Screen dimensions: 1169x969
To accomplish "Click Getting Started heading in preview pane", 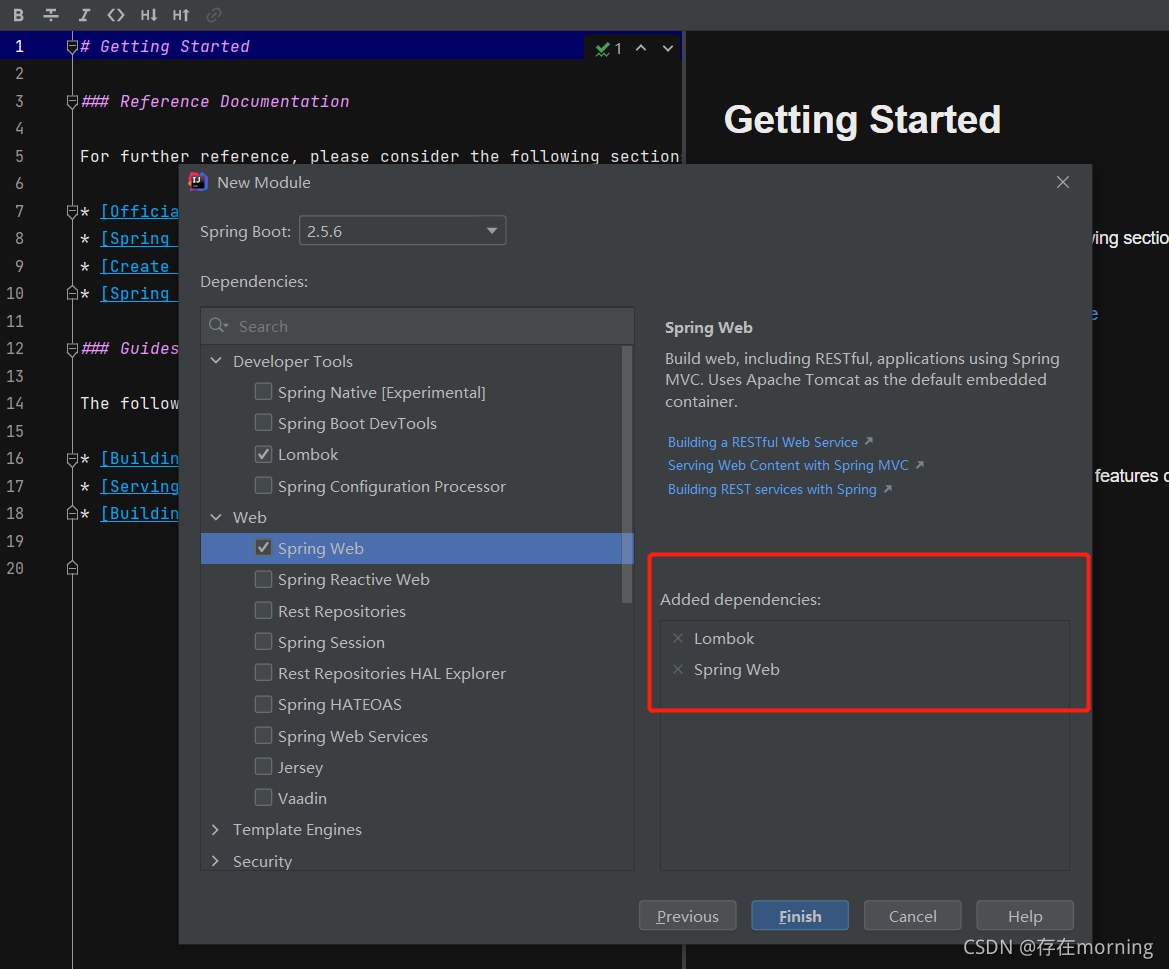I will tap(863, 119).
